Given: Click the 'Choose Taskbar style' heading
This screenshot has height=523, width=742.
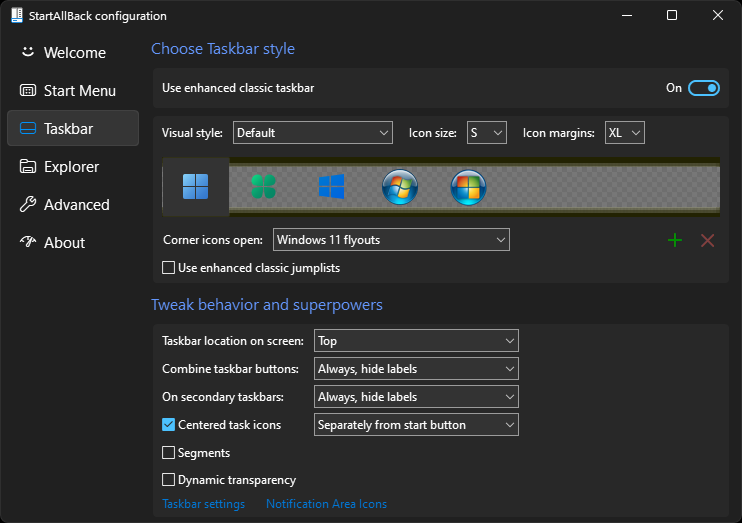Looking at the screenshot, I should [x=223, y=49].
